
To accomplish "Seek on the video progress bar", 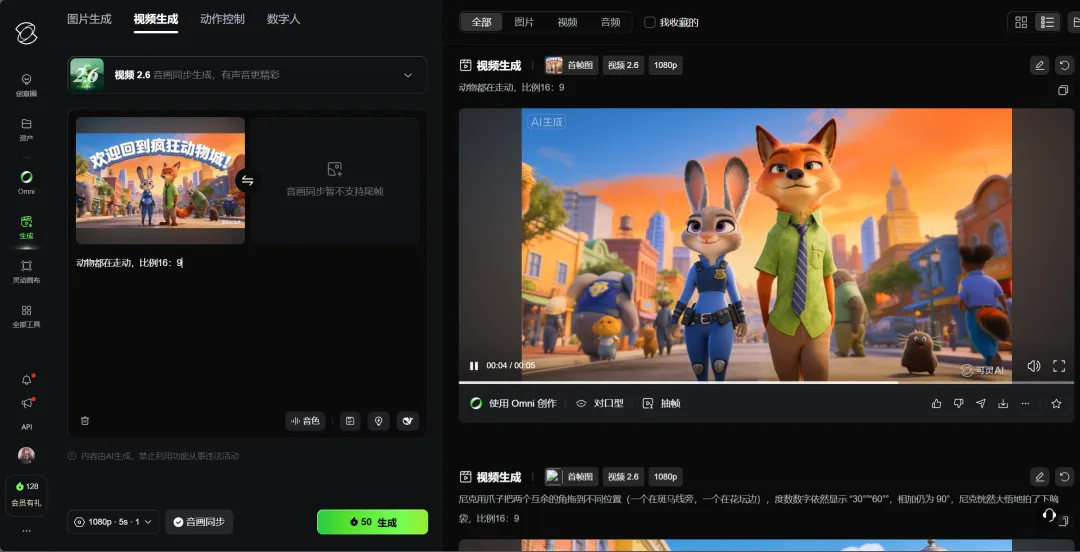I will 766,382.
